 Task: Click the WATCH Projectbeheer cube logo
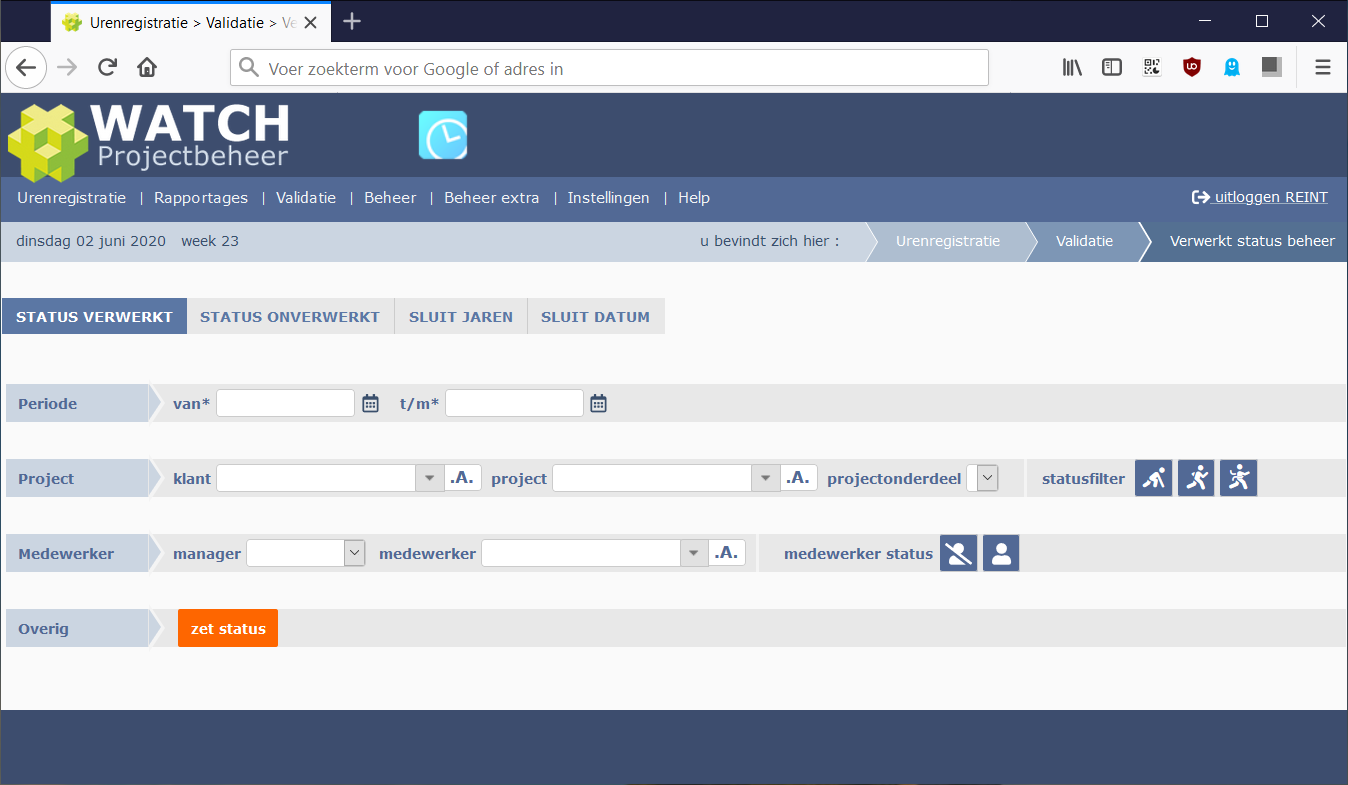(48, 142)
